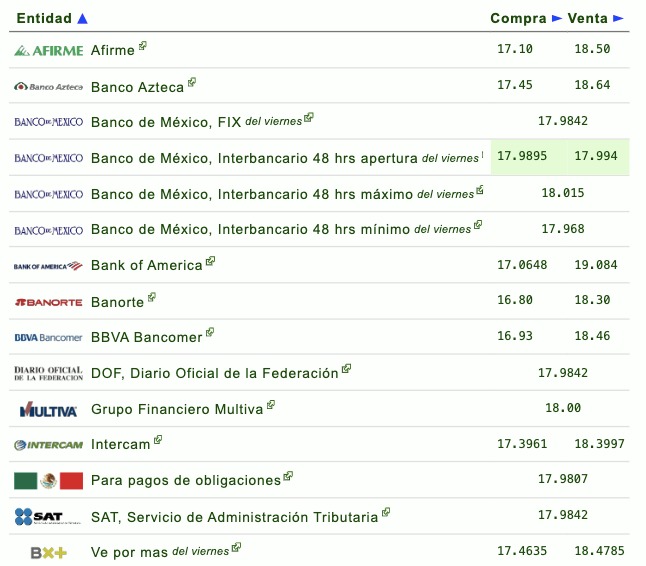Select Para pagos de obligaciones value 17.9807
The width and height of the screenshot is (646, 566).
click(x=563, y=479)
